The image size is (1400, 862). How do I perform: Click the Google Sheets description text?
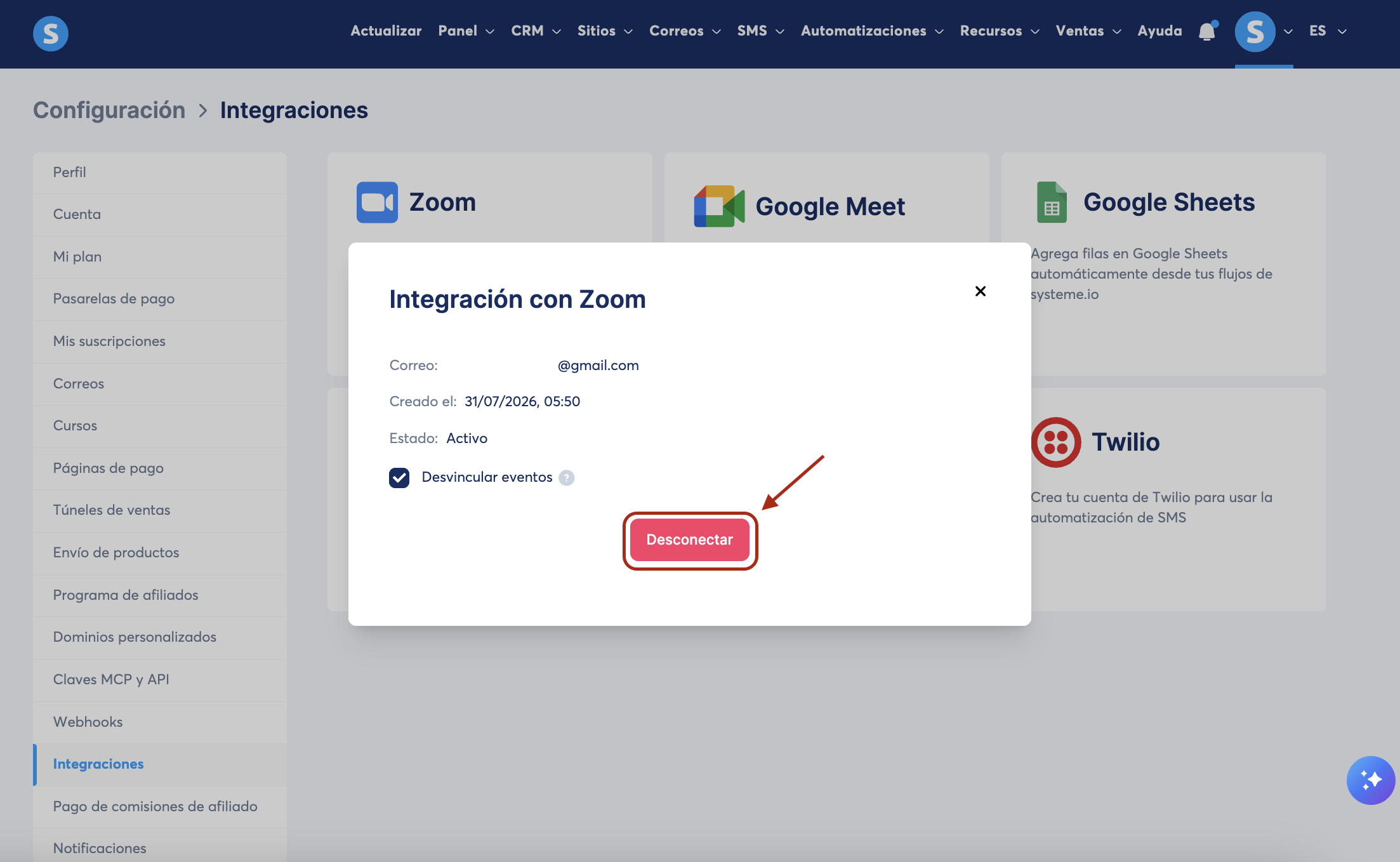pos(1151,274)
